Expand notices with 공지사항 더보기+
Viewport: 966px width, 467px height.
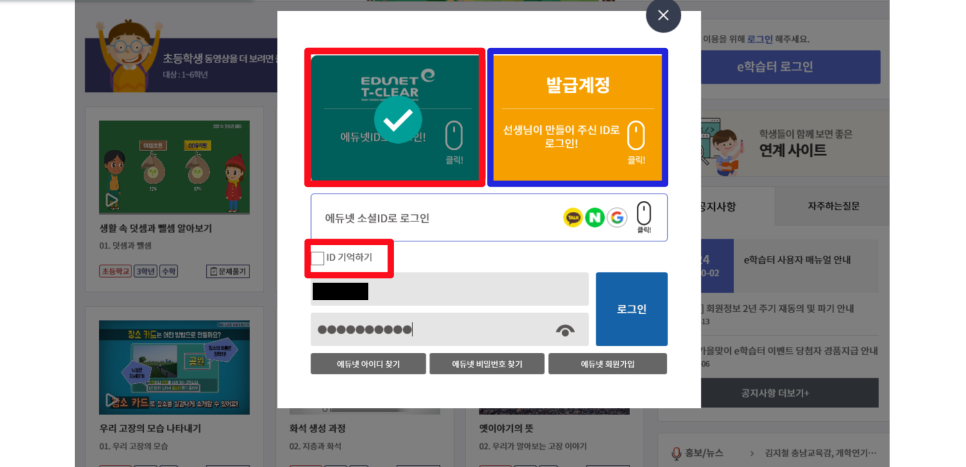pyautogui.click(x=775, y=393)
